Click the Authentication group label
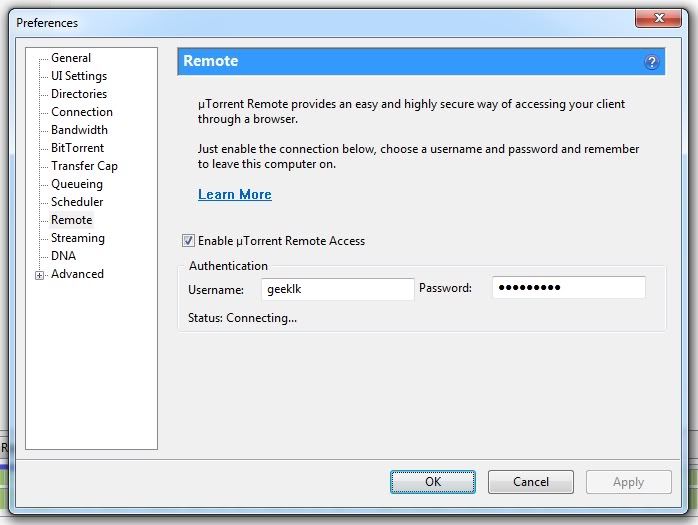The width and height of the screenshot is (698, 525). click(228, 266)
